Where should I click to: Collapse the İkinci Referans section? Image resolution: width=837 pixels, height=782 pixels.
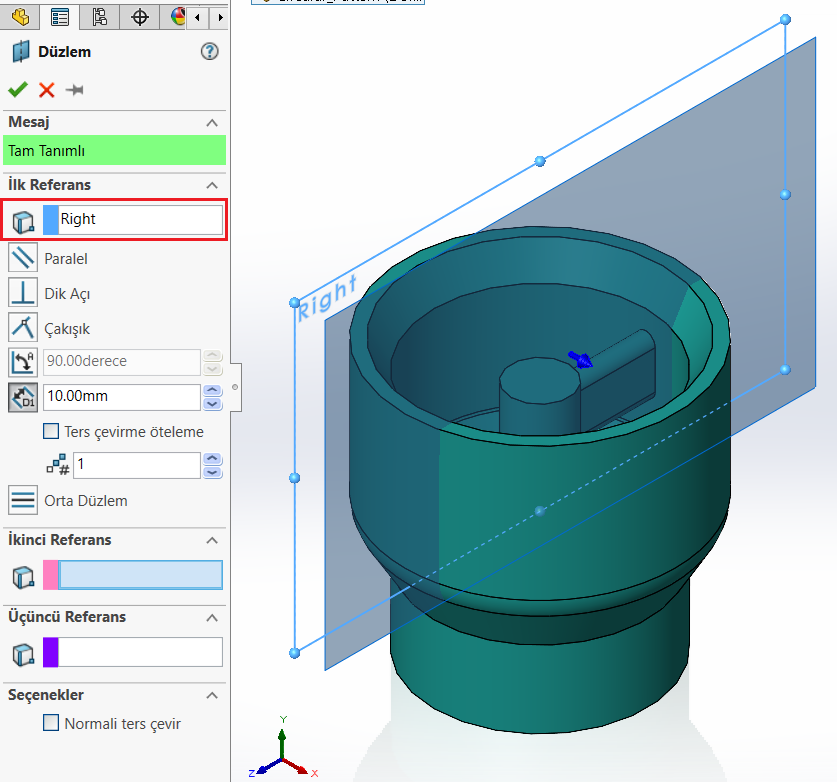211,540
